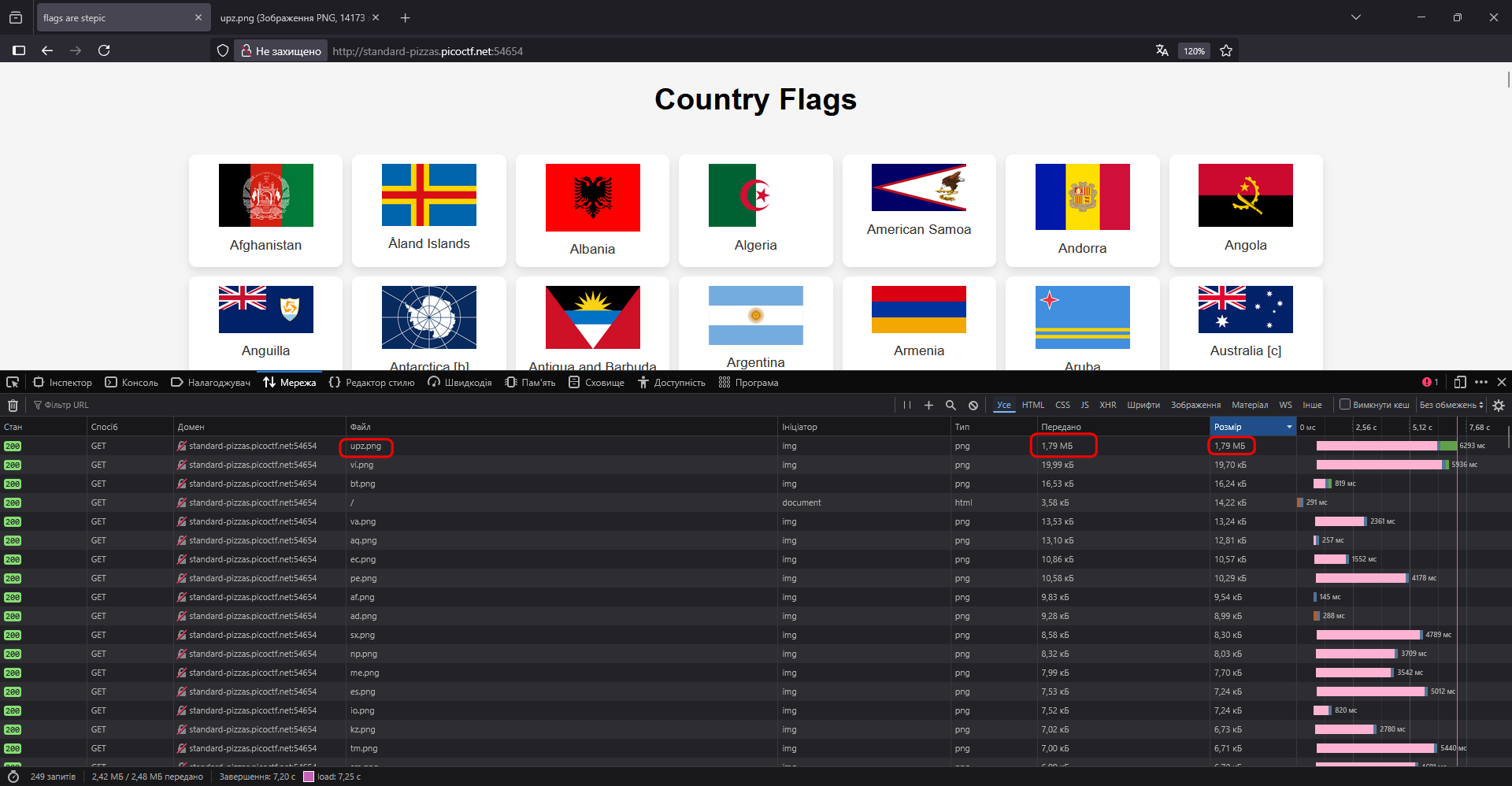Open the 'Без обмежень' throttling dropdown
This screenshot has width=1512, height=786.
point(1451,405)
